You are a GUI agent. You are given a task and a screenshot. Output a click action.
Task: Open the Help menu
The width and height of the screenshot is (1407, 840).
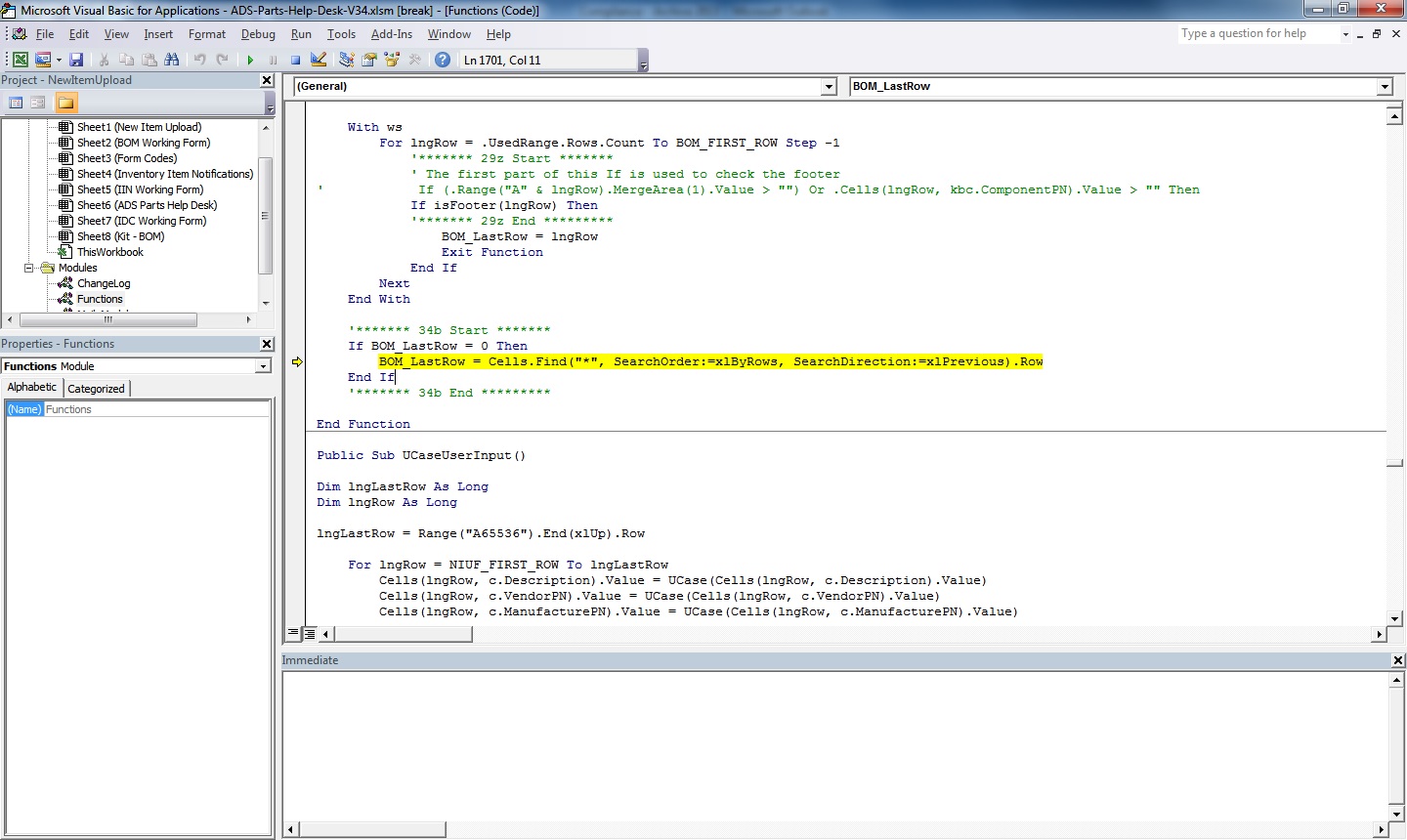click(498, 34)
